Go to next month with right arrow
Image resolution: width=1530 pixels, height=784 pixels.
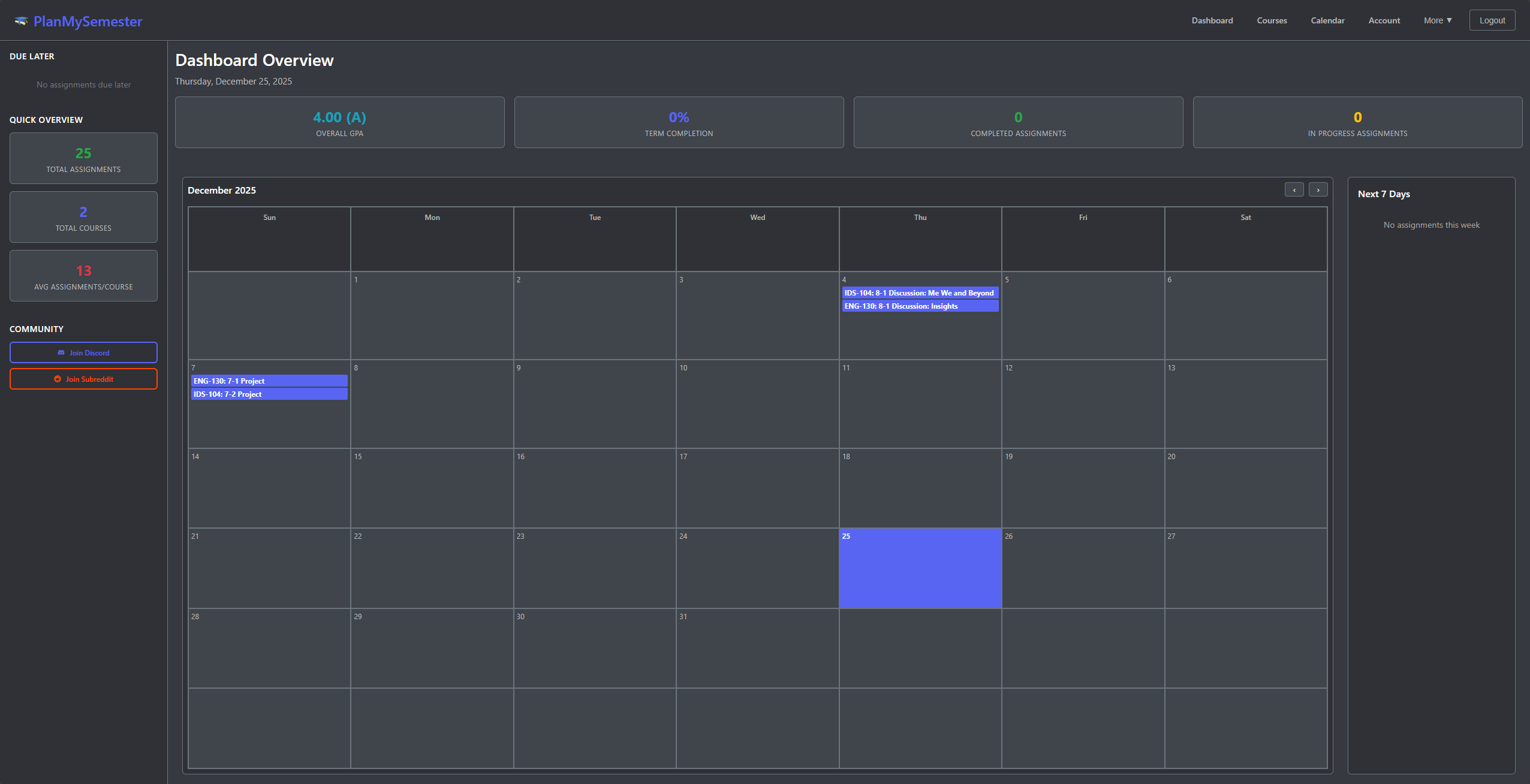[x=1318, y=189]
